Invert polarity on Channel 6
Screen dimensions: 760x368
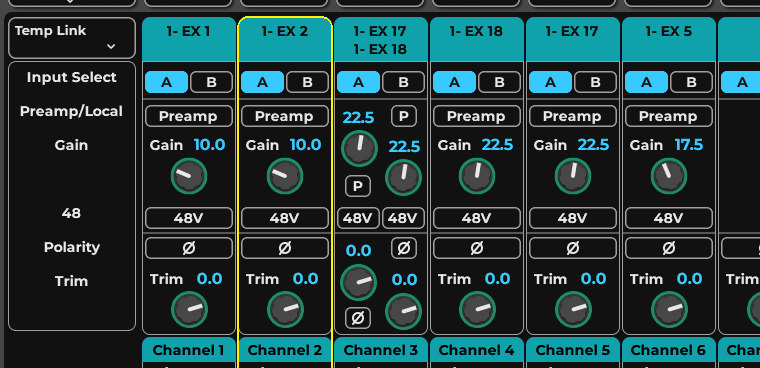pos(668,248)
